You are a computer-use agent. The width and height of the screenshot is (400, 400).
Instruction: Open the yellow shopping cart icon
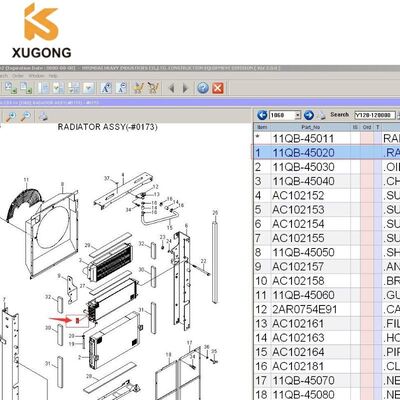[138, 88]
